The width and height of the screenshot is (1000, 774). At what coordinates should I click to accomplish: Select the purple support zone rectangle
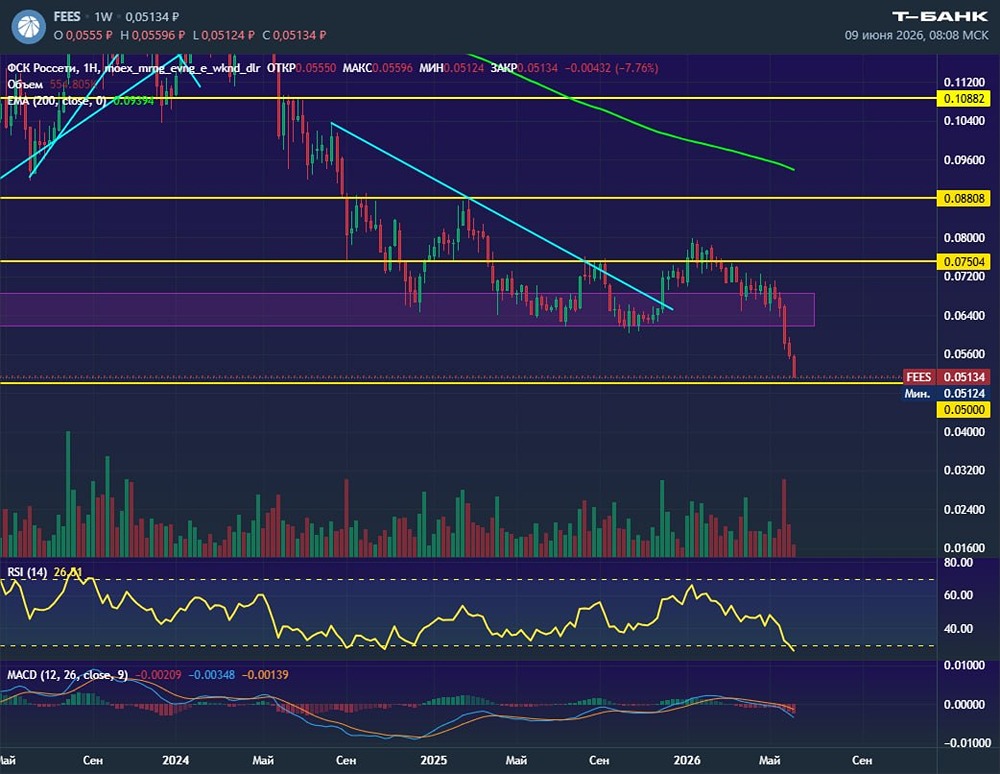407,310
